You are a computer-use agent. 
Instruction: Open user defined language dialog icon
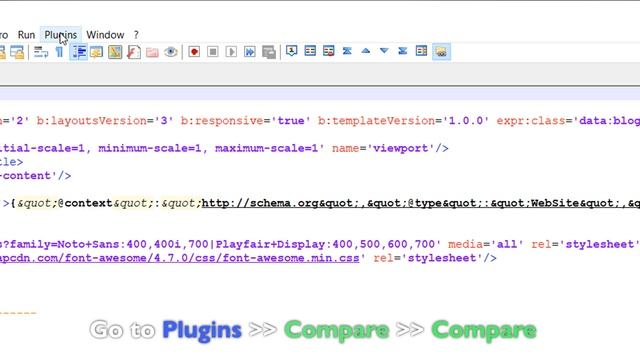(x=96, y=52)
